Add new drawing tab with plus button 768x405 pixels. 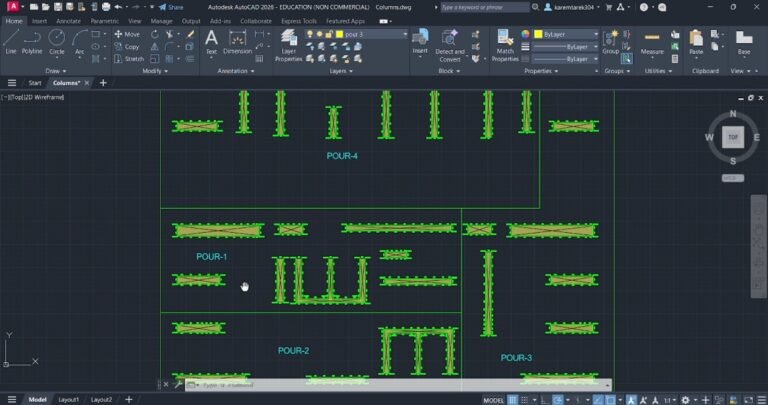tap(103, 83)
